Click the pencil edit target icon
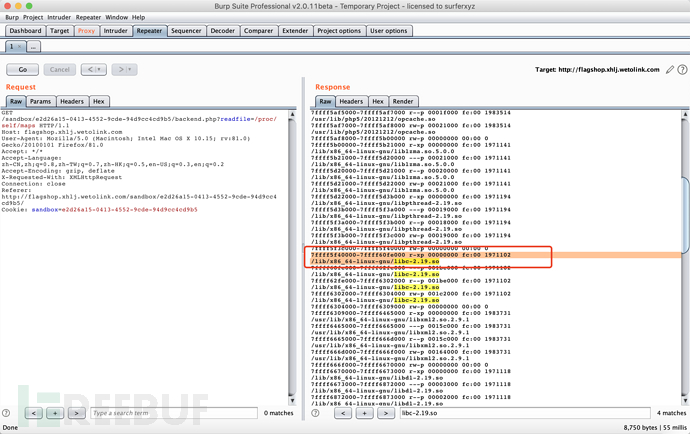 tap(670, 70)
